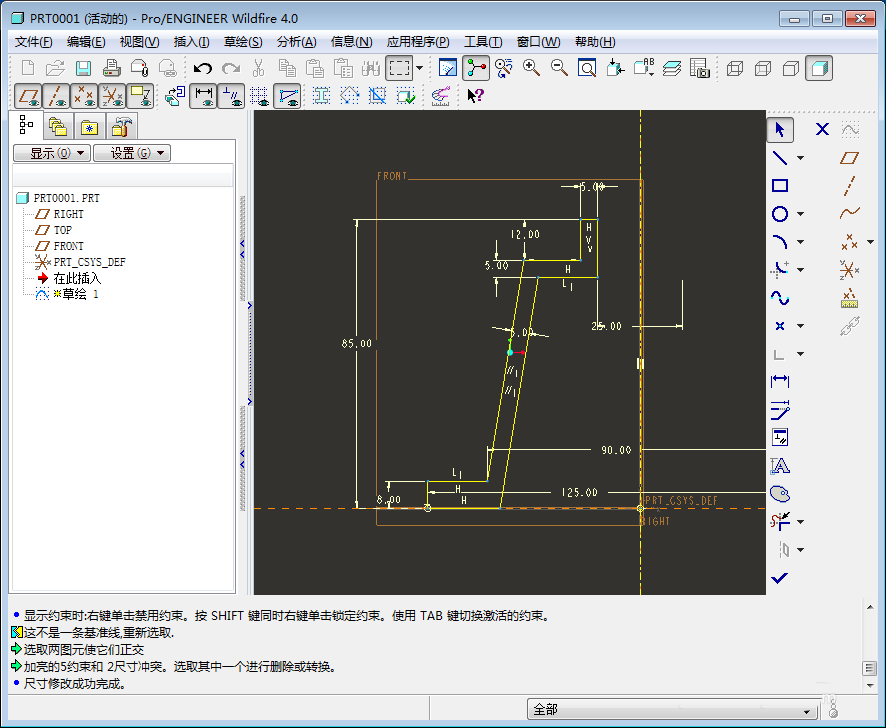
Task: Toggle sketch vertex display
Action: point(288,96)
